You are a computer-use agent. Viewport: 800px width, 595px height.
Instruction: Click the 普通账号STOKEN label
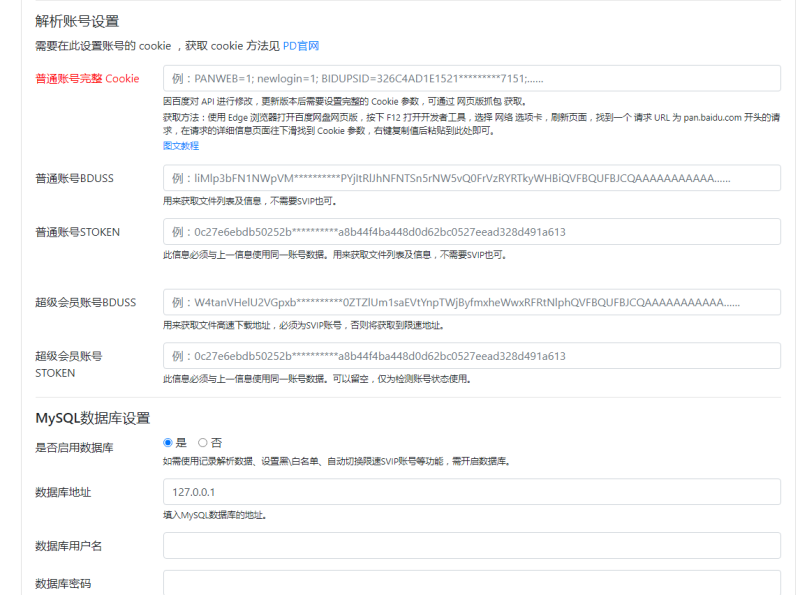pyautogui.click(x=78, y=232)
